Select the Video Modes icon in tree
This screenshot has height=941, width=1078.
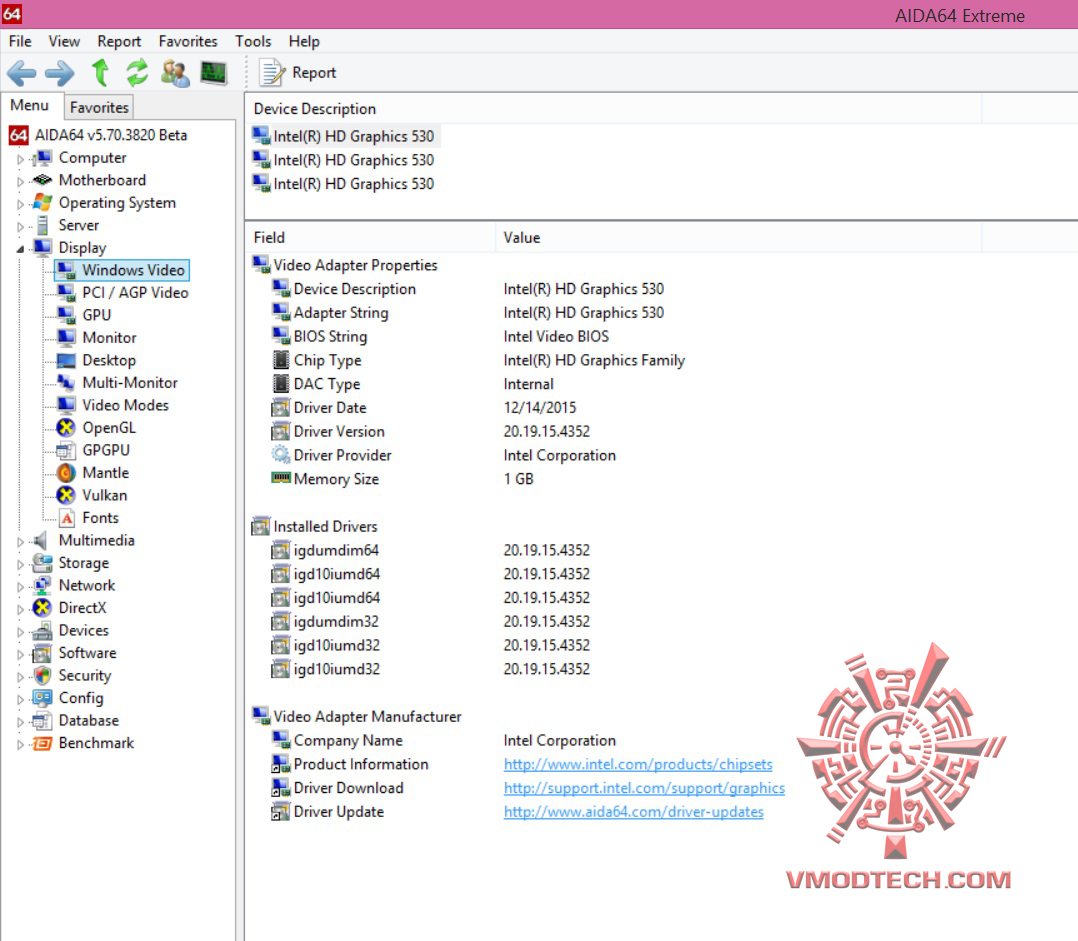click(x=67, y=405)
